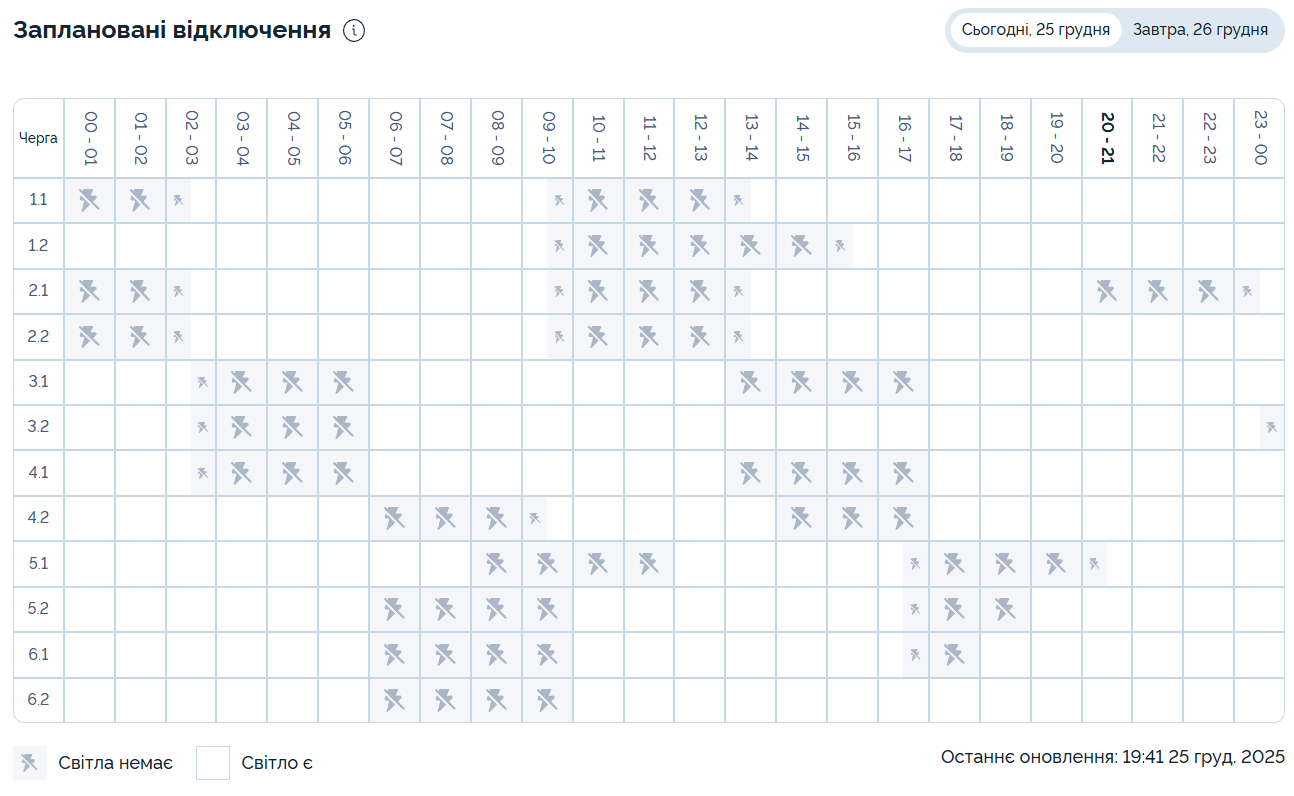Click the 20 - 21 time column header
The image size is (1294, 796).
point(1107,138)
